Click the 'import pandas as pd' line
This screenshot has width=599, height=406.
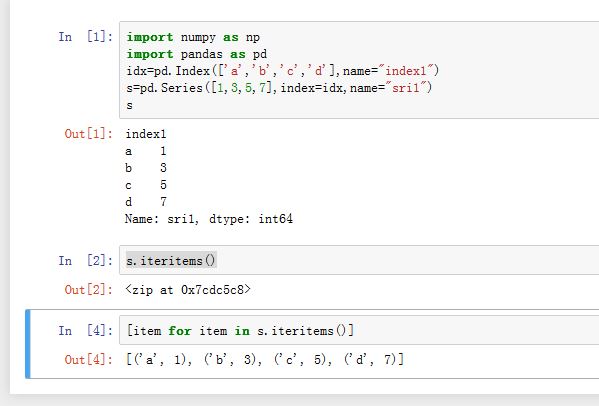click(197, 54)
